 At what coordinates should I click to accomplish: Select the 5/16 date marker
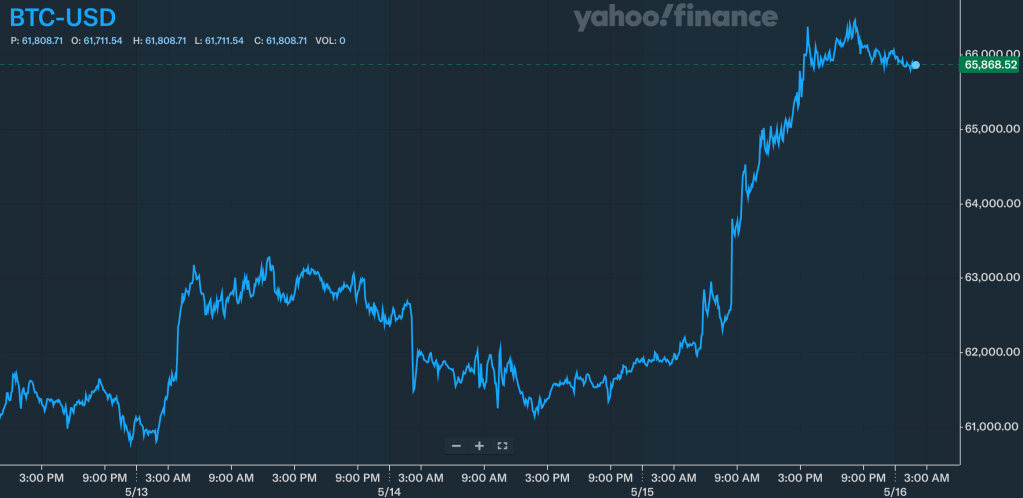pos(895,492)
